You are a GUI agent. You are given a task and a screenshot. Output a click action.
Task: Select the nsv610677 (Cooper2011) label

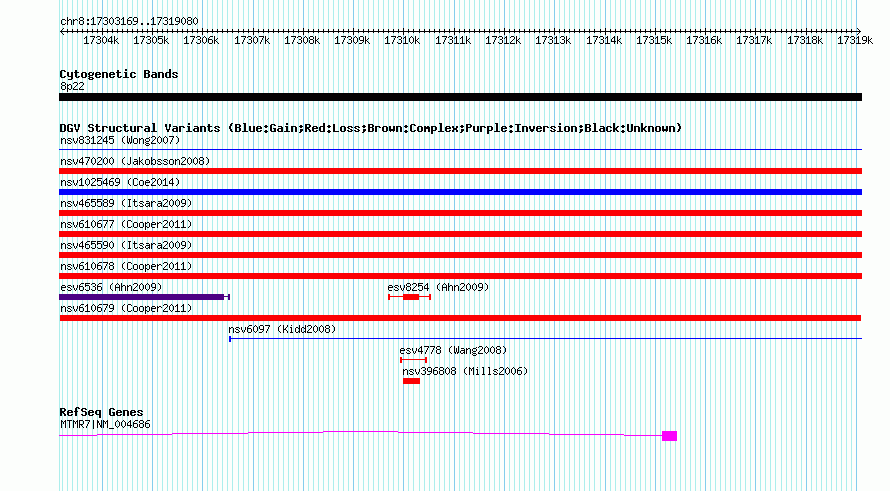pyautogui.click(x=126, y=224)
